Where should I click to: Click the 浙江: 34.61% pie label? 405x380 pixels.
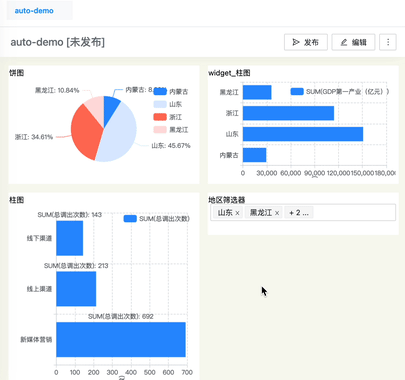(34, 137)
